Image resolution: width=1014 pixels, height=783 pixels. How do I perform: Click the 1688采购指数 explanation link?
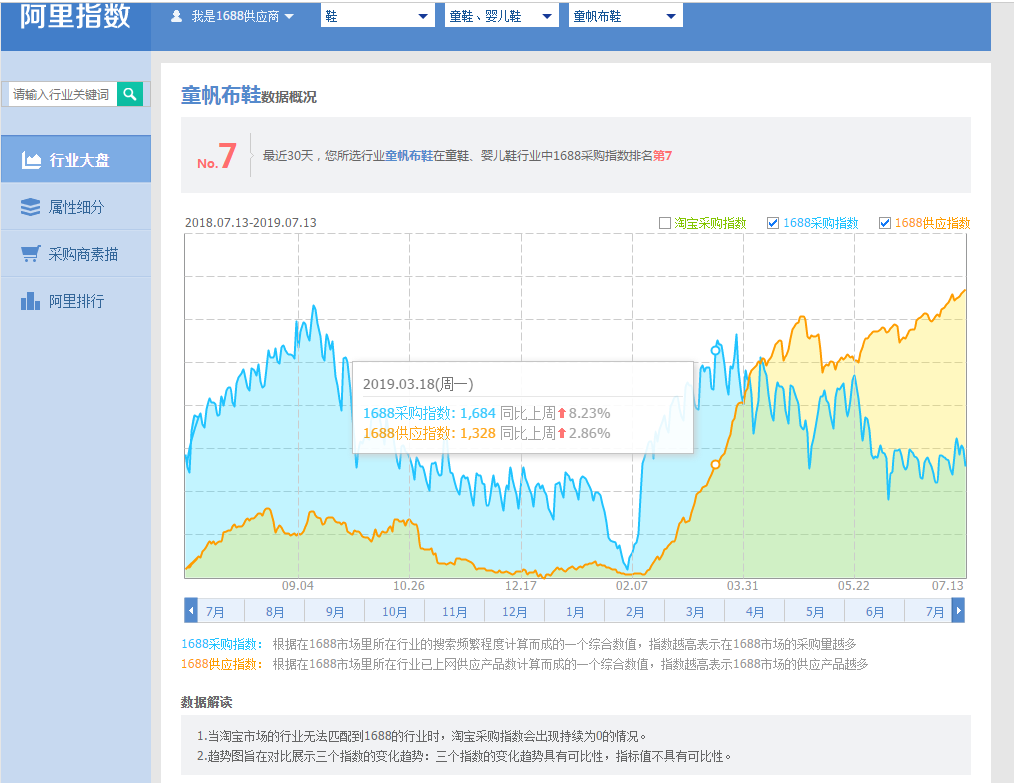pyautogui.click(x=216, y=645)
